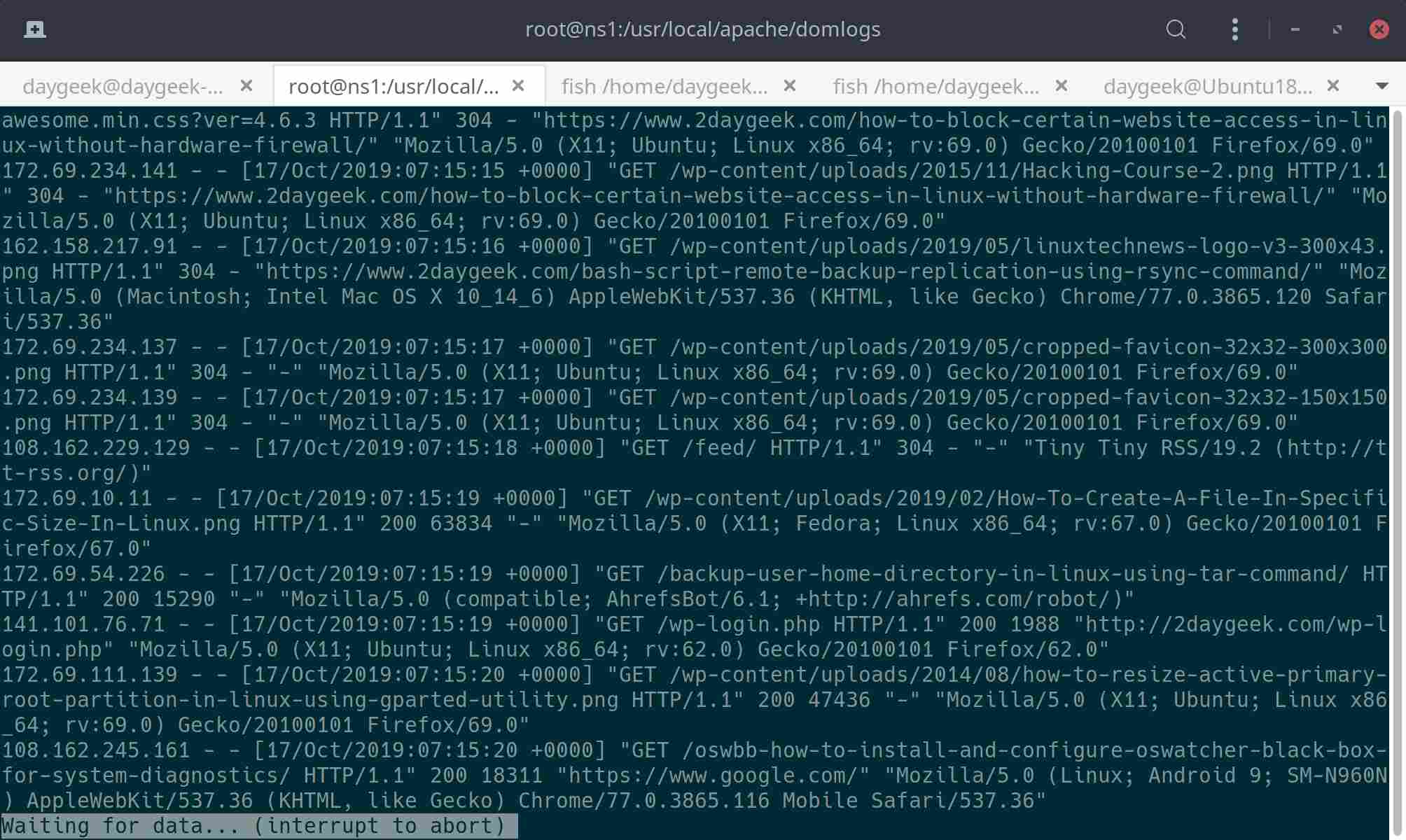Viewport: 1406px width, 840px height.
Task: Close the daygeek@Ubuntu18 tab
Action: click(1333, 85)
